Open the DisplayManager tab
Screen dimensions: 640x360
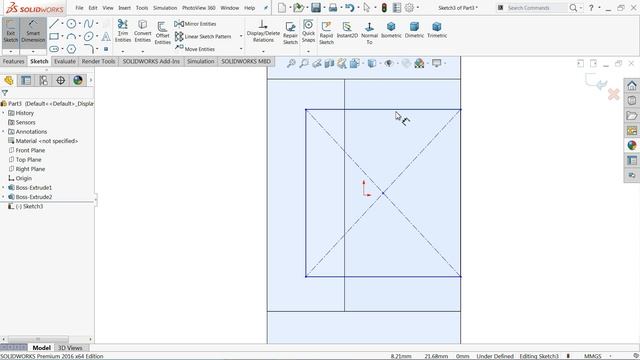click(x=78, y=80)
